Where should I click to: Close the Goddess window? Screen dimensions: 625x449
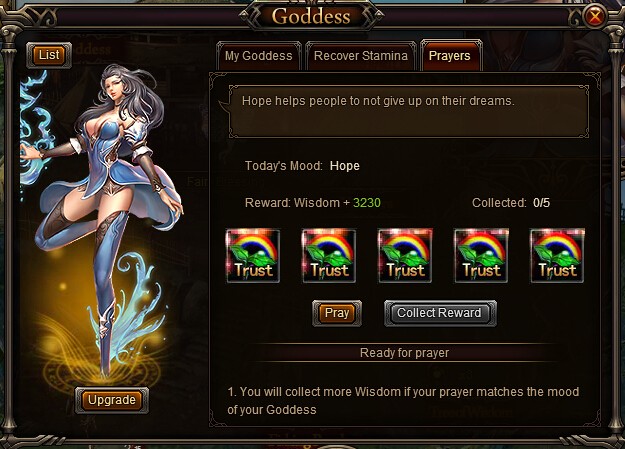tap(595, 16)
